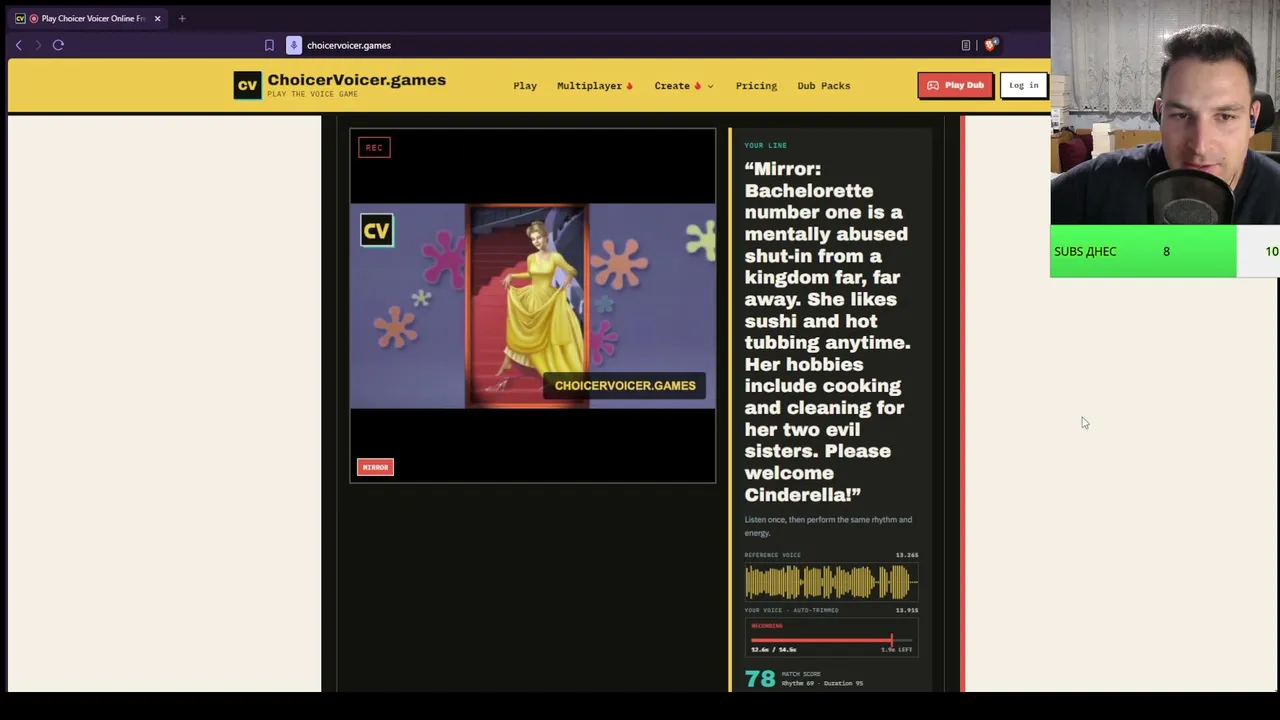Click the REFERENCE VOICE label

coord(772,555)
